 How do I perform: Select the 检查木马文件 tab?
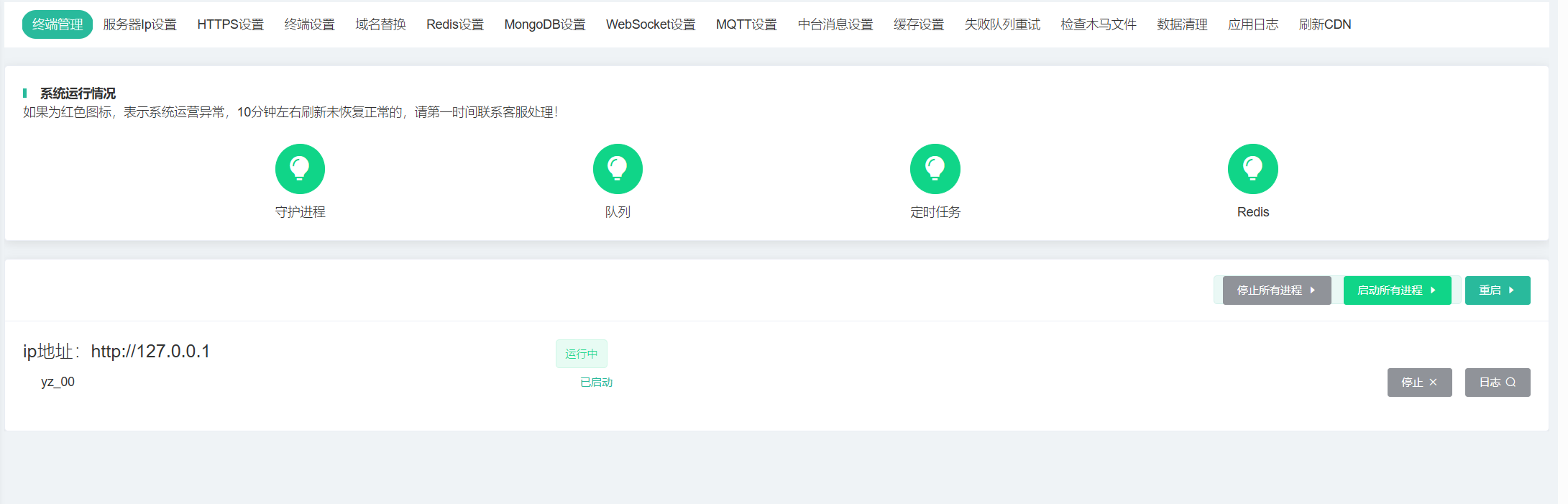(1098, 24)
